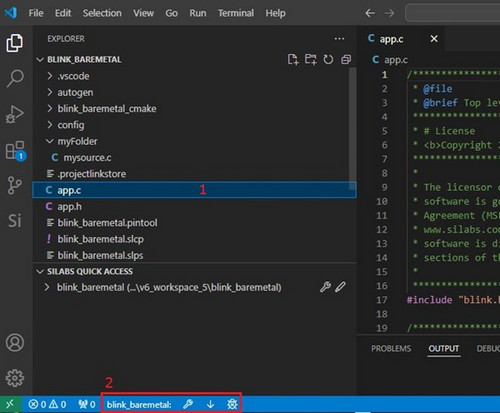Expand blink_baremetal project in Quick Access
Viewport: 500px width, 413px height.
[47, 287]
